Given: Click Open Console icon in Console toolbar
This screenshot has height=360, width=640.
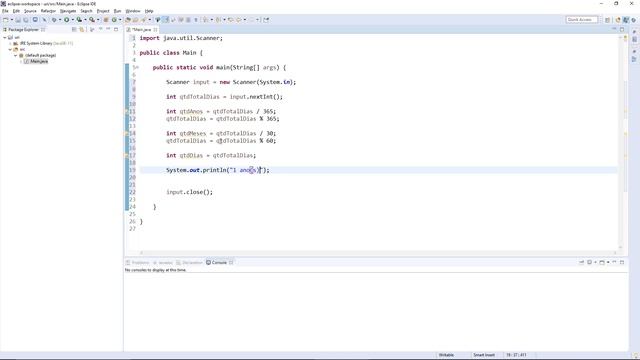Looking at the screenshot, I should pyautogui.click(x=602, y=262).
